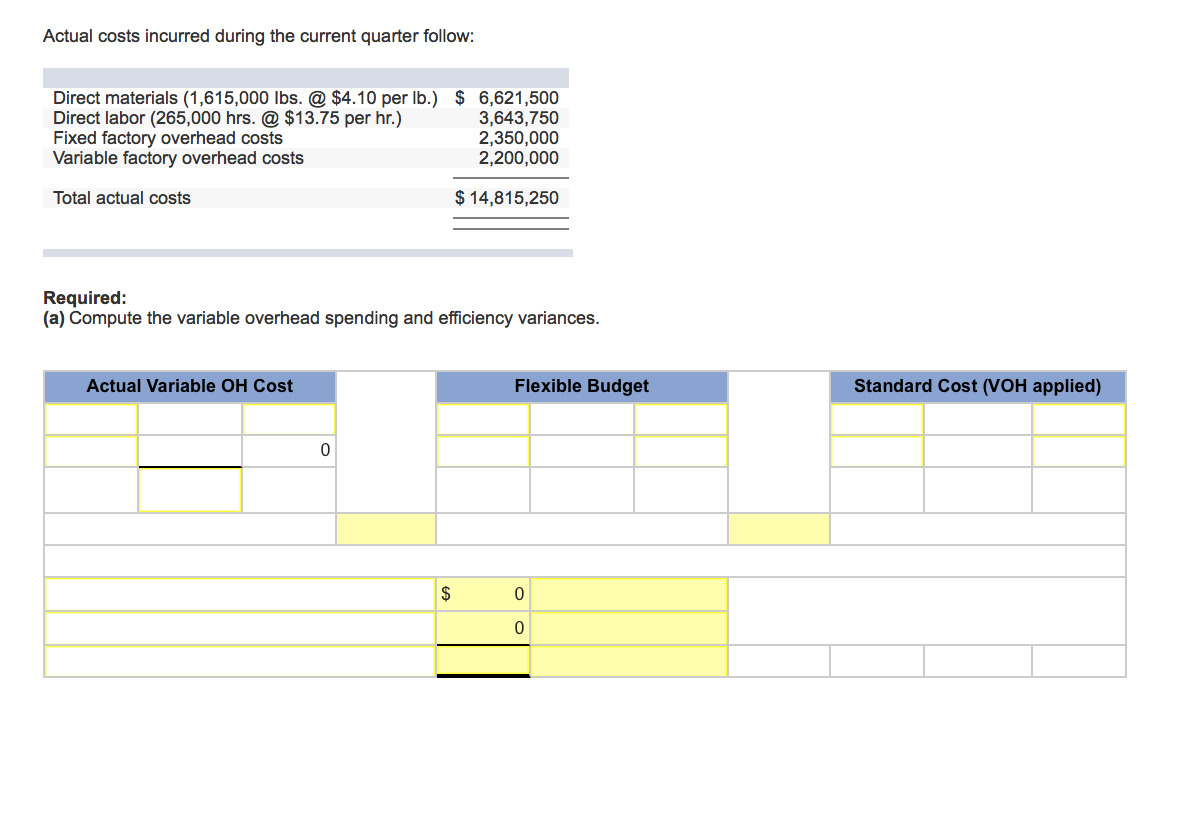Select the yellow cell right of $ 0 amount
The width and height of the screenshot is (1192, 816).
(x=629, y=594)
